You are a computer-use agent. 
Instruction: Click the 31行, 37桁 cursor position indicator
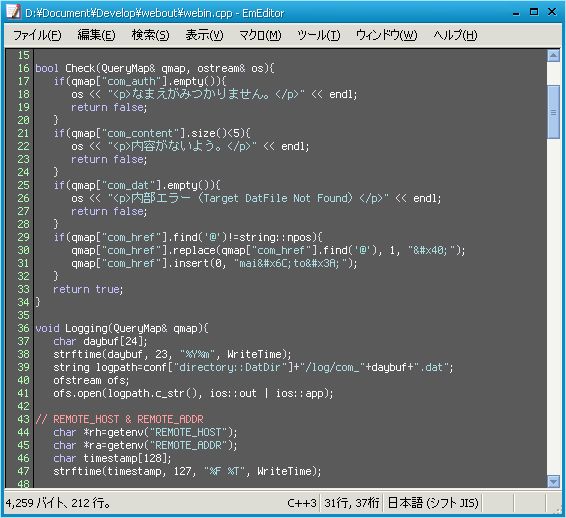(352, 503)
